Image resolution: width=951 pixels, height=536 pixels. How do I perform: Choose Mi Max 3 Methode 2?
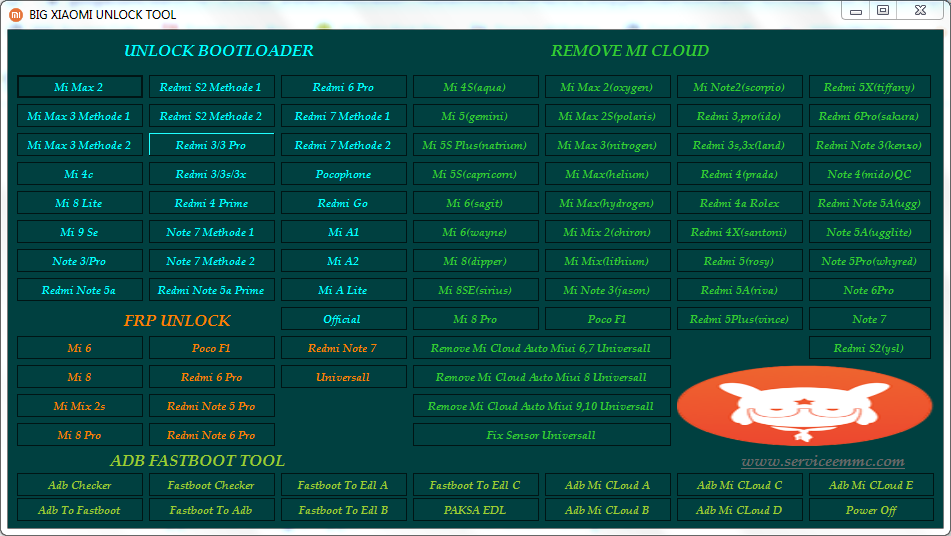point(79,145)
